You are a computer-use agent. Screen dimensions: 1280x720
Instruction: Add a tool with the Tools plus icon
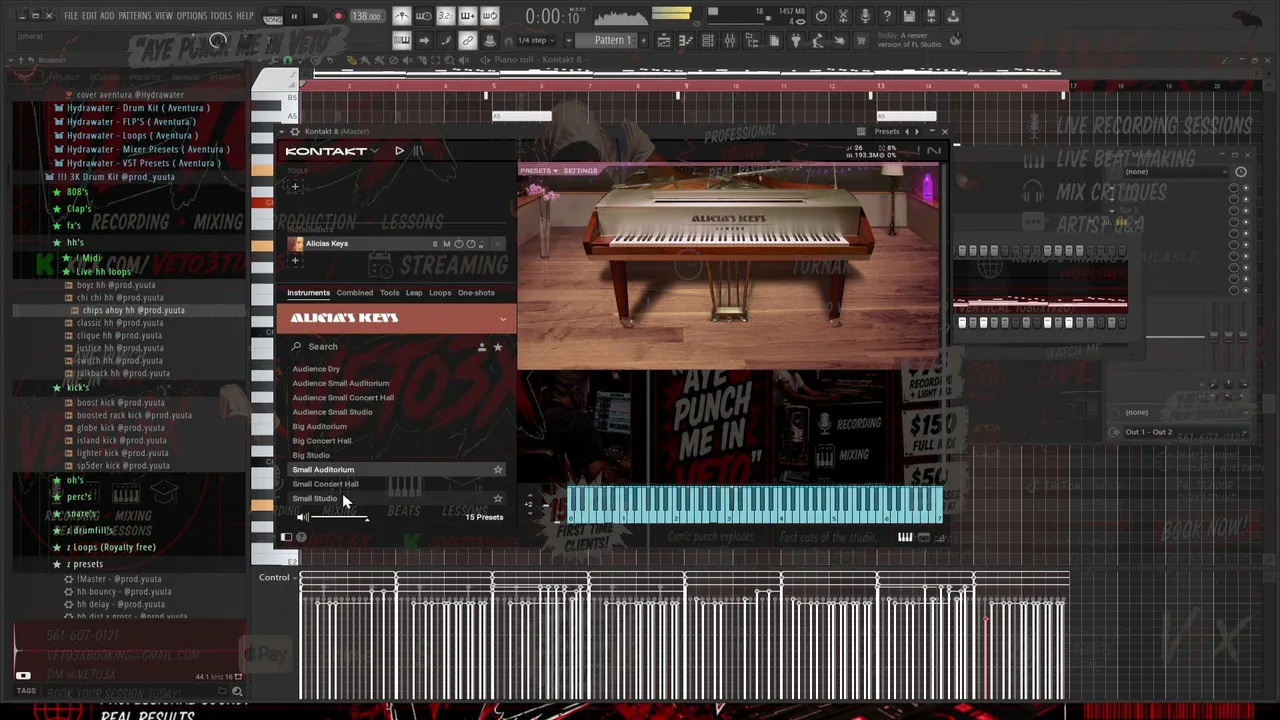point(295,186)
